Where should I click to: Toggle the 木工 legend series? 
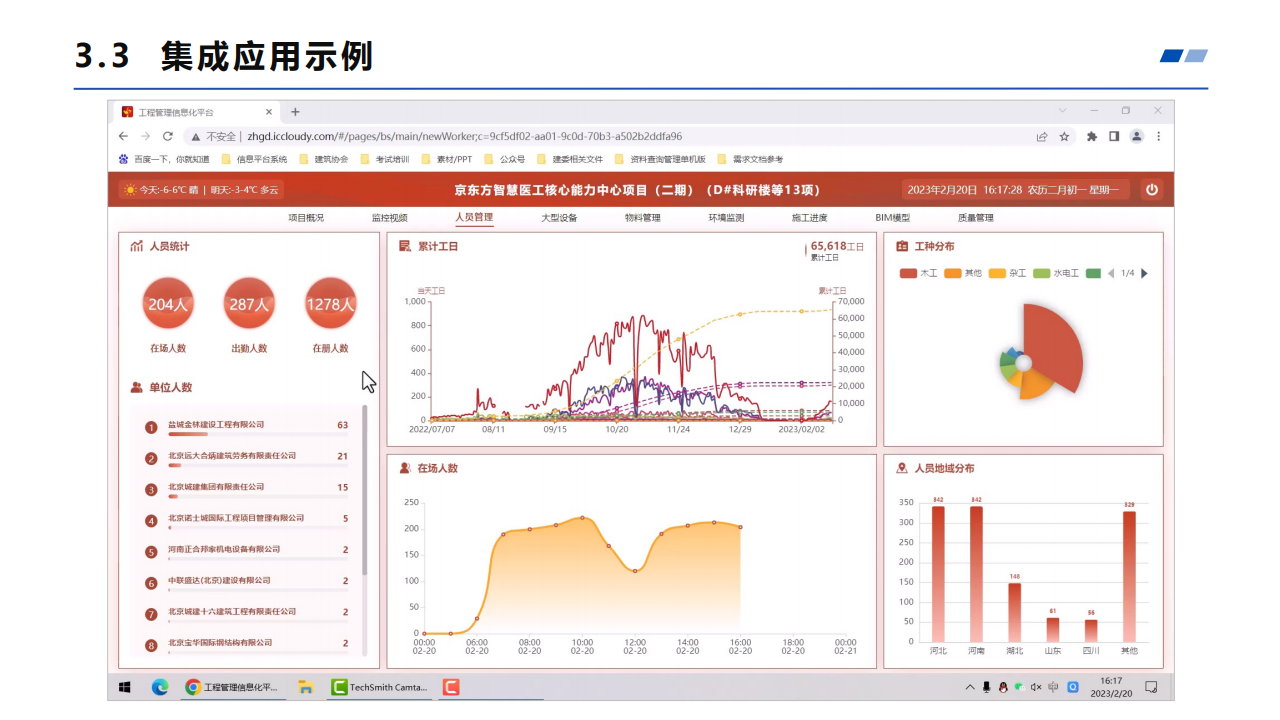pyautogui.click(x=918, y=273)
